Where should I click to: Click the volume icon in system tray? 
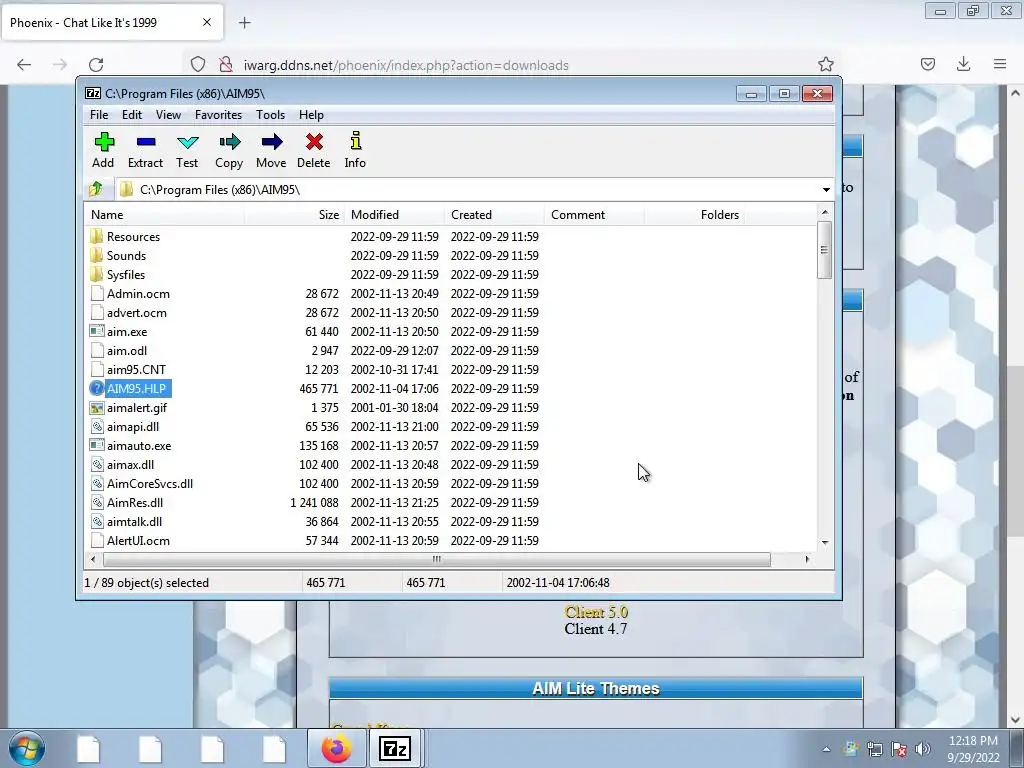pyautogui.click(x=923, y=748)
